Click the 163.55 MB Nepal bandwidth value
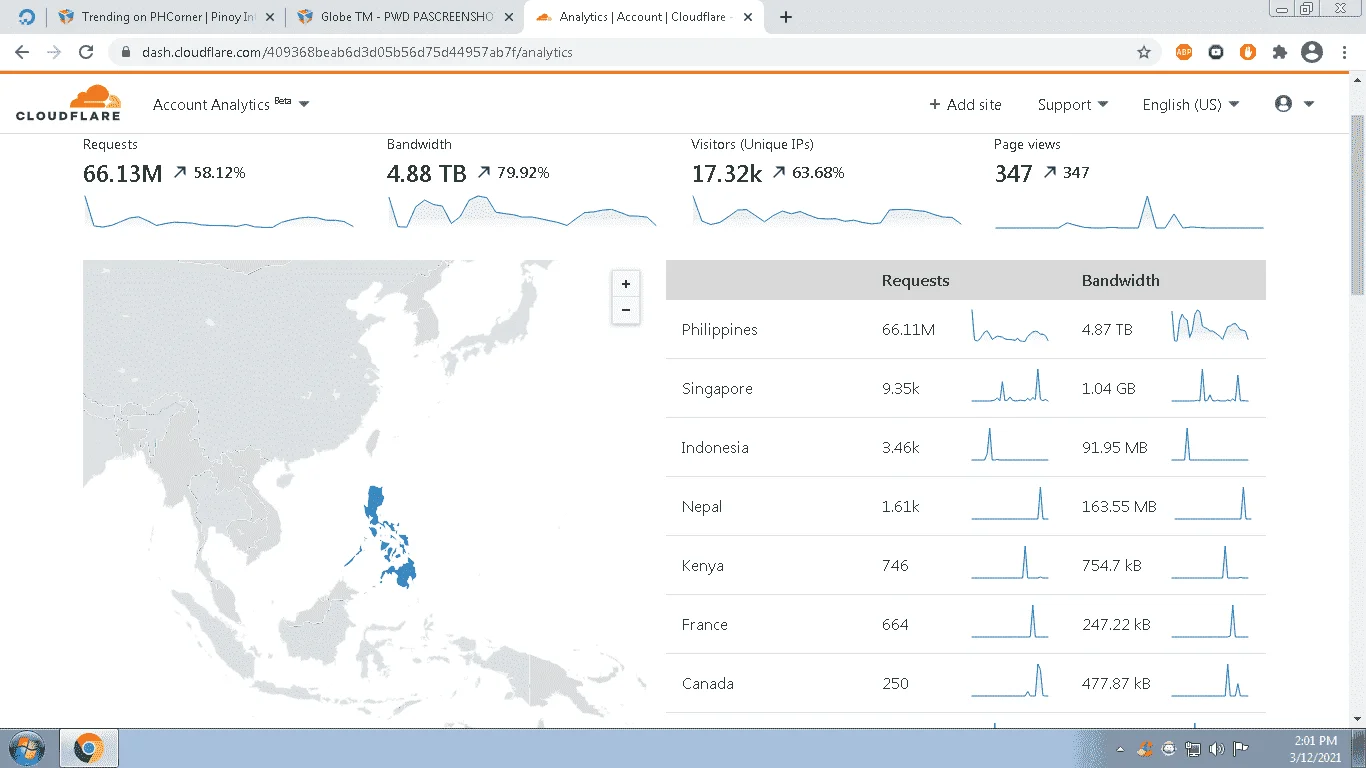 pos(1119,507)
